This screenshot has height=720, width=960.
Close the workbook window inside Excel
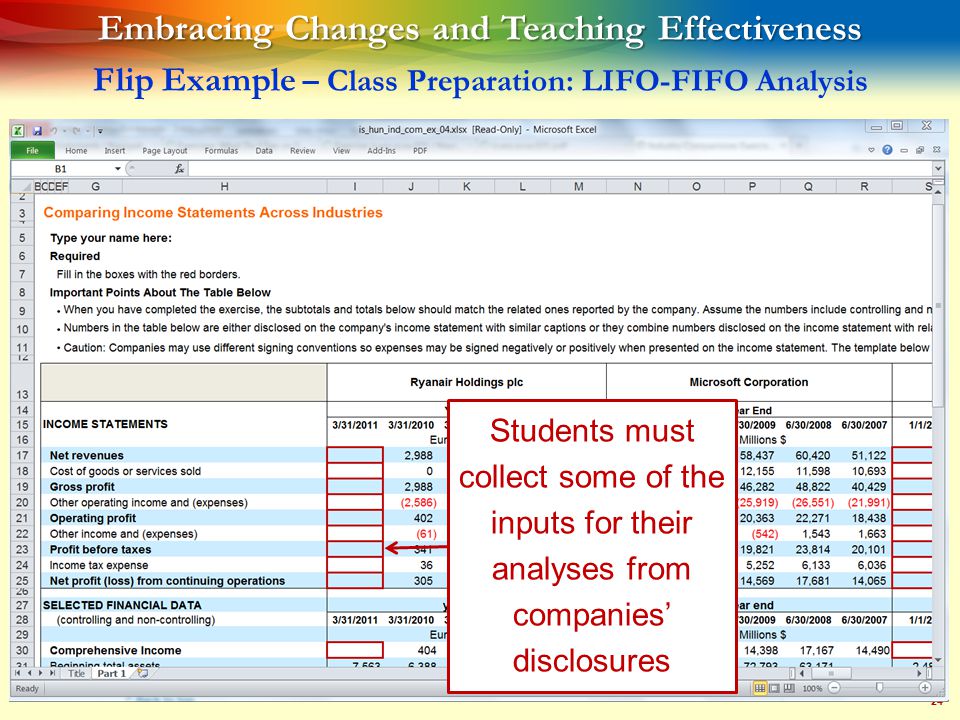coord(936,150)
